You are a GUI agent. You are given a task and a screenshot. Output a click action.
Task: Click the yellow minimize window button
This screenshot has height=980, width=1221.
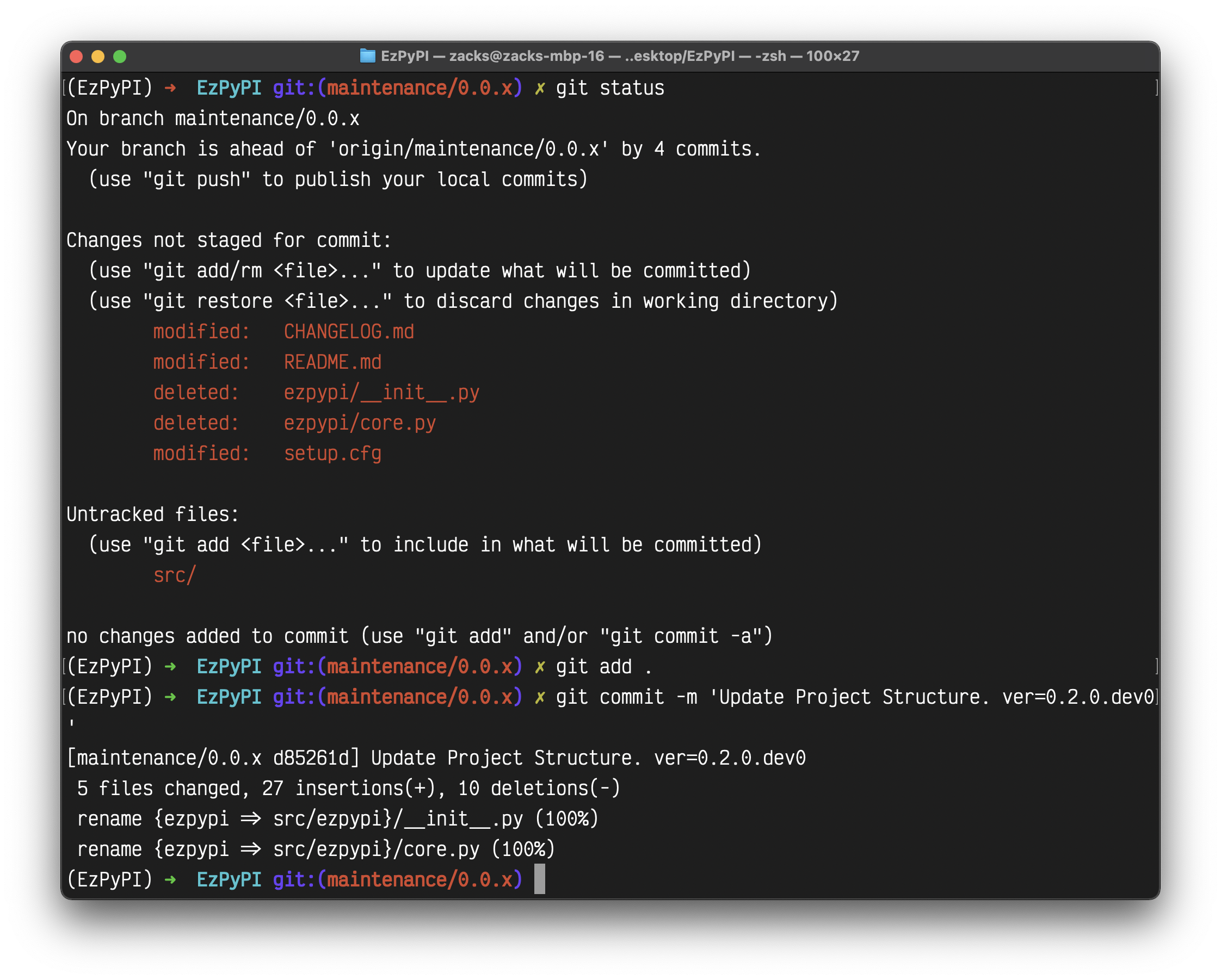click(x=98, y=57)
